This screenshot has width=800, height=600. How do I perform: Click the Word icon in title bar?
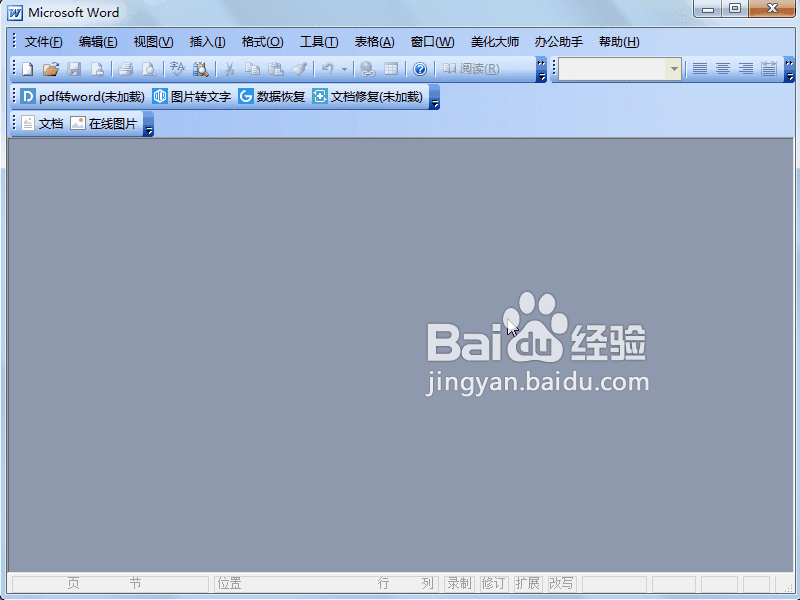point(15,13)
